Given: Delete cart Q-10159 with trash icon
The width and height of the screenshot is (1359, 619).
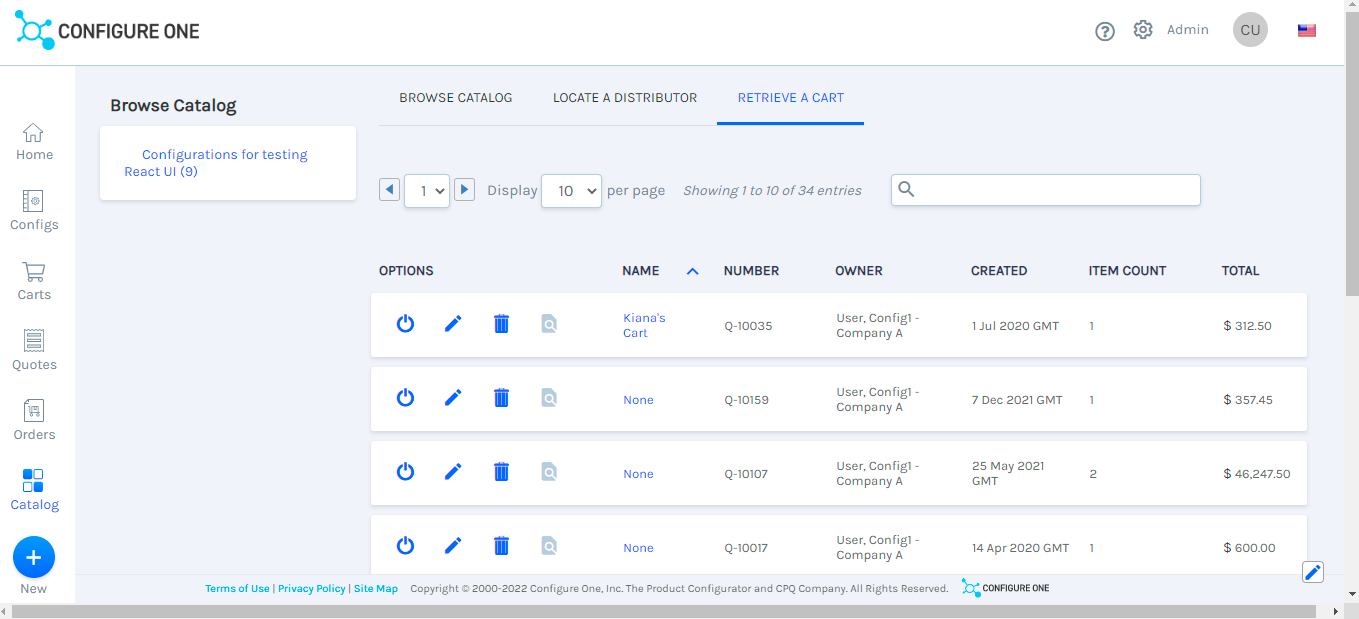Looking at the screenshot, I should [x=501, y=398].
